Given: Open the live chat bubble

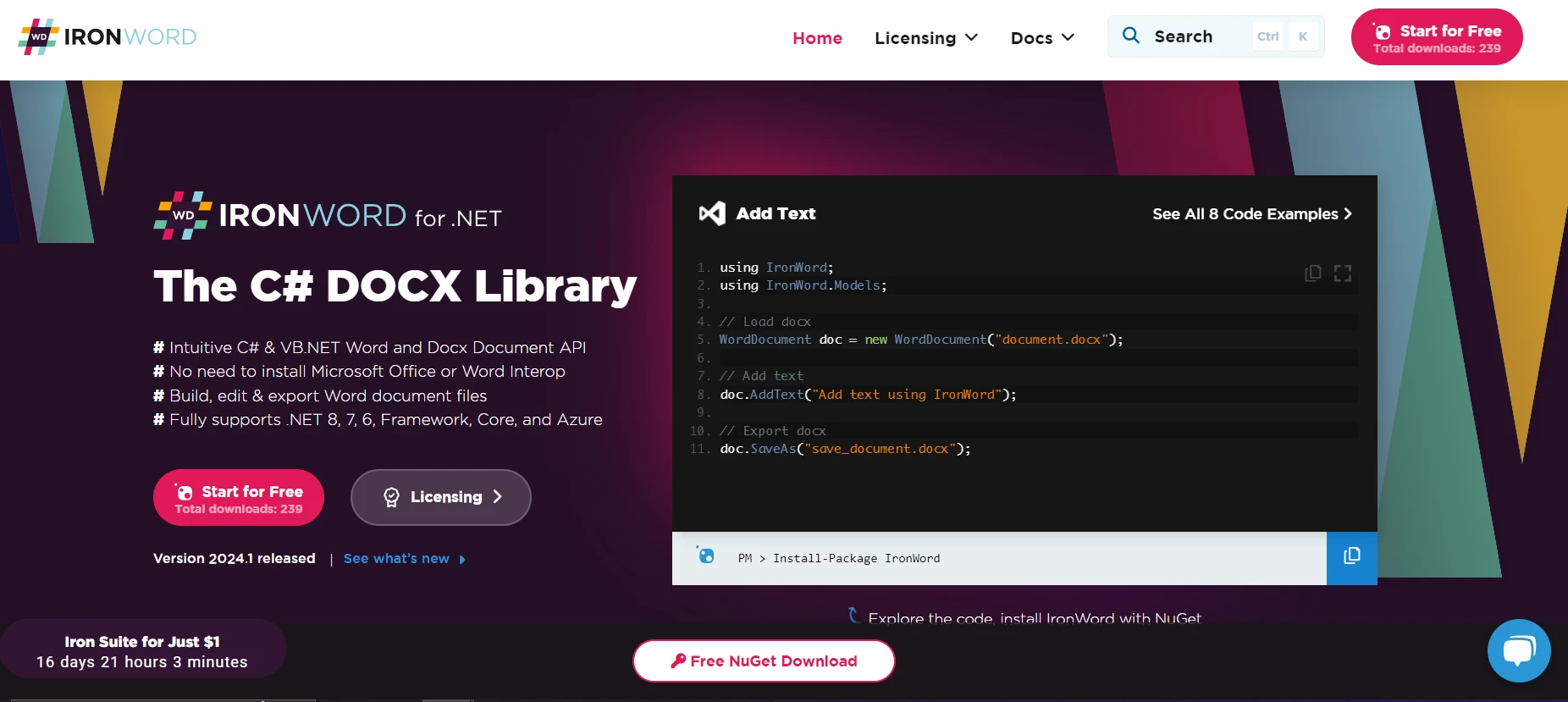Looking at the screenshot, I should click(x=1518, y=650).
